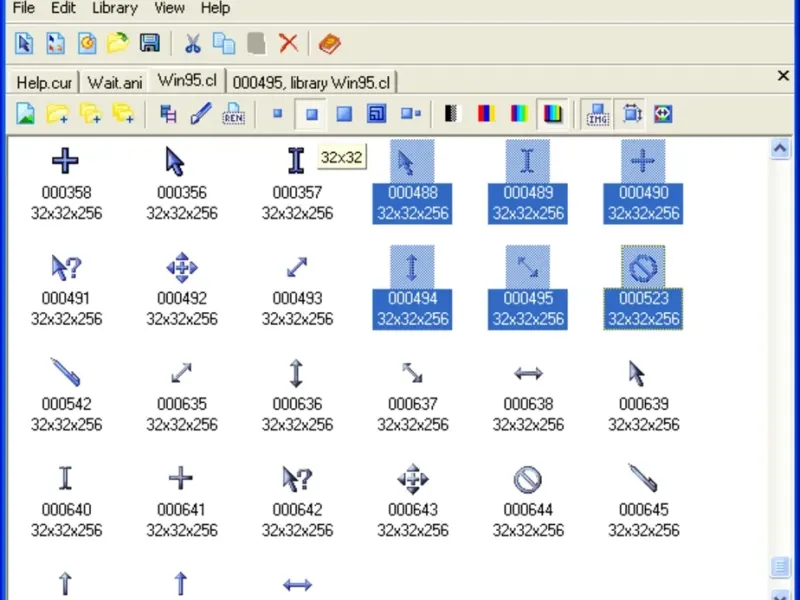Open the help book icon
This screenshot has width=800, height=600.
pos(329,43)
